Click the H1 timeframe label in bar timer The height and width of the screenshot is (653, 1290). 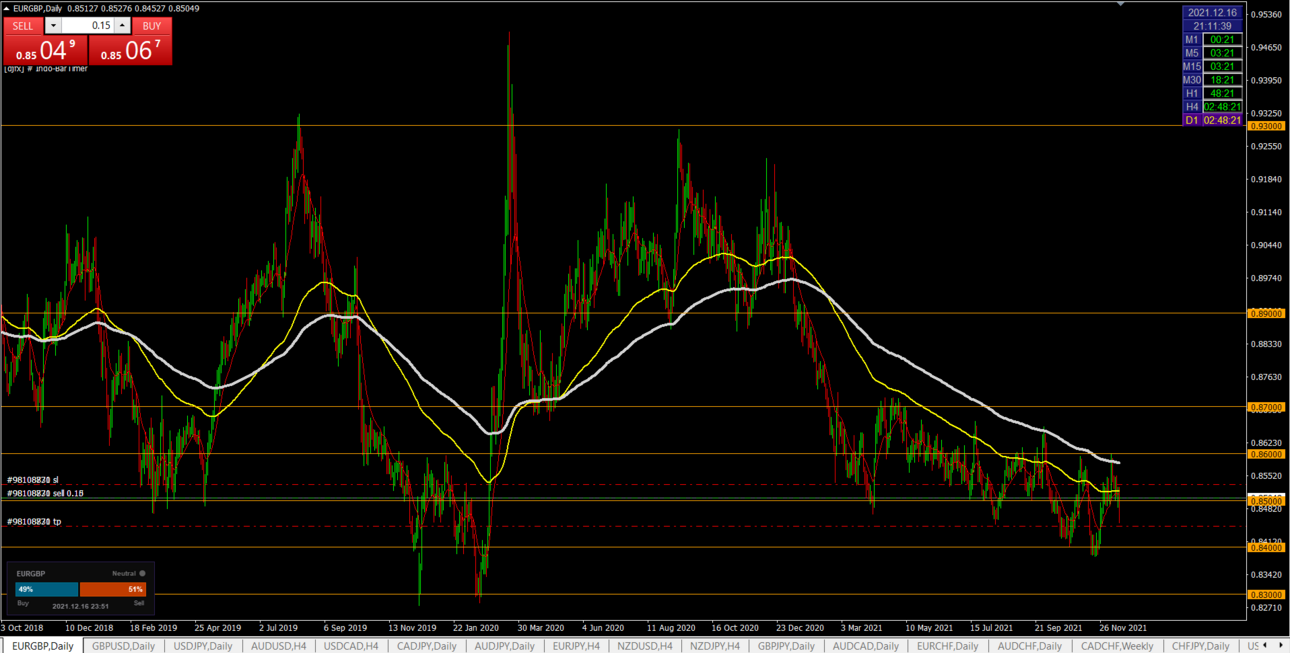pos(1191,93)
